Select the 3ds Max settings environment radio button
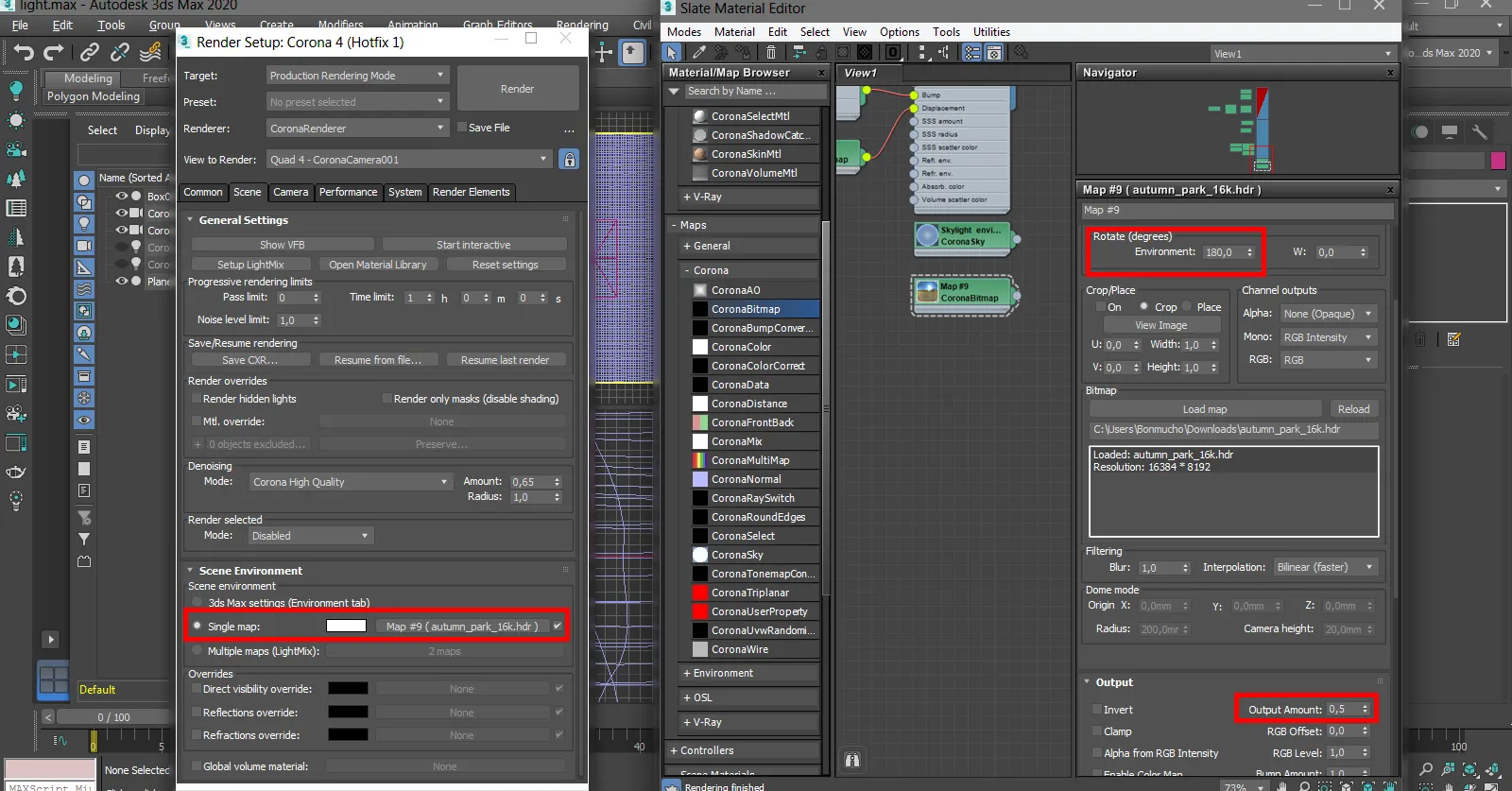This screenshot has height=791, width=1512. [x=197, y=602]
